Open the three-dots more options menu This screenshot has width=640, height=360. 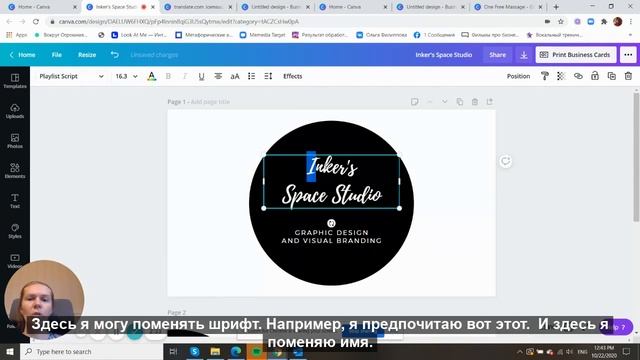(x=628, y=55)
